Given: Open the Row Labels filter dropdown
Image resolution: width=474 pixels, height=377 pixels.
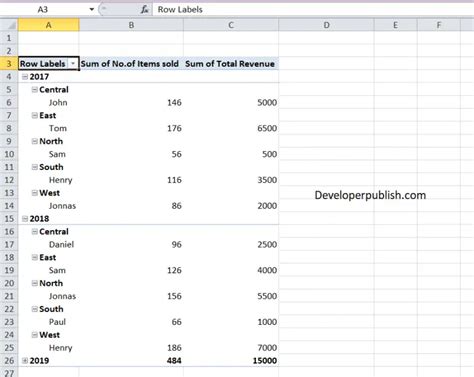Looking at the screenshot, I should point(73,64).
